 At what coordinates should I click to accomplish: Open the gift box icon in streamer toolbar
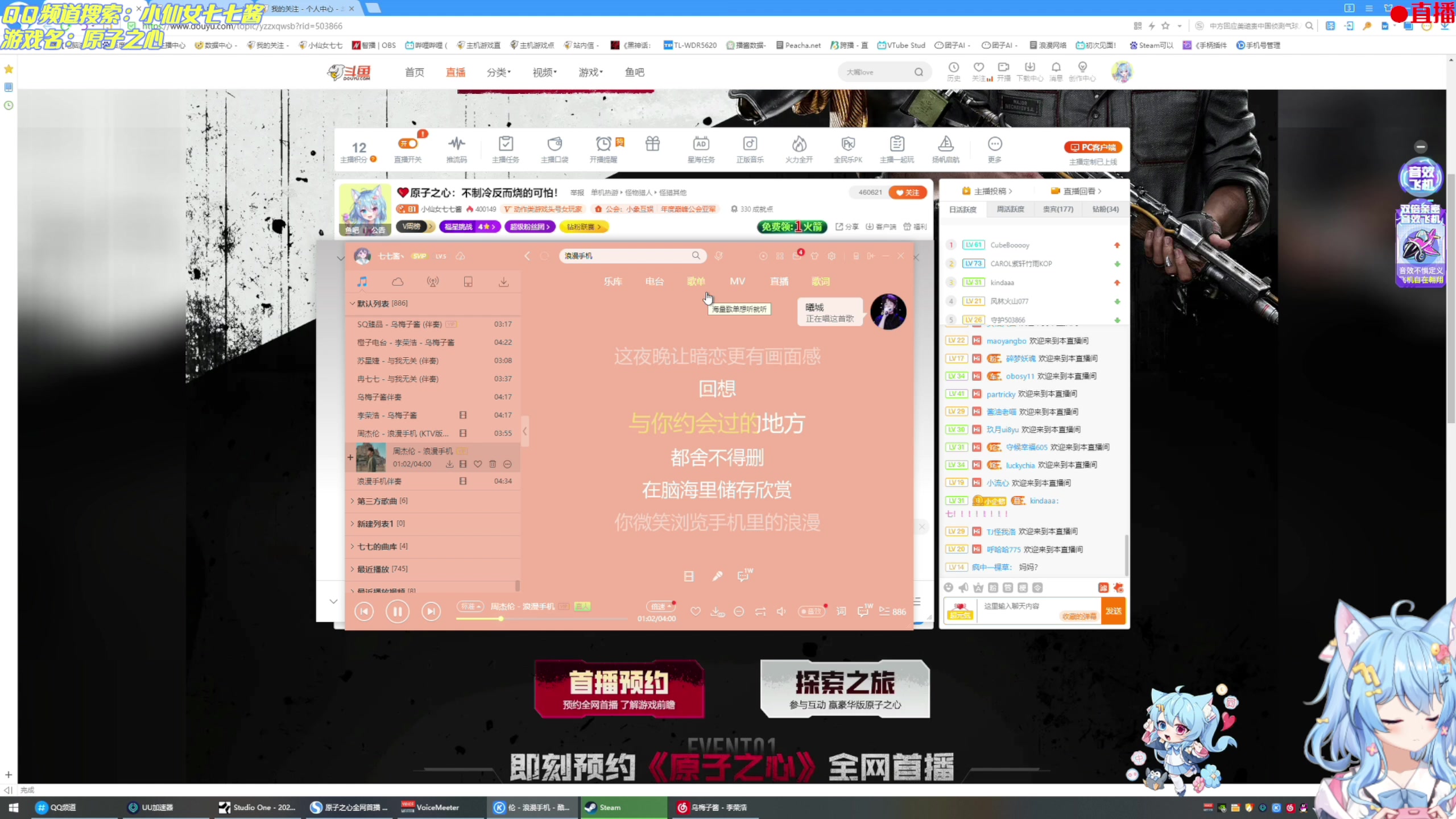pyautogui.click(x=652, y=144)
